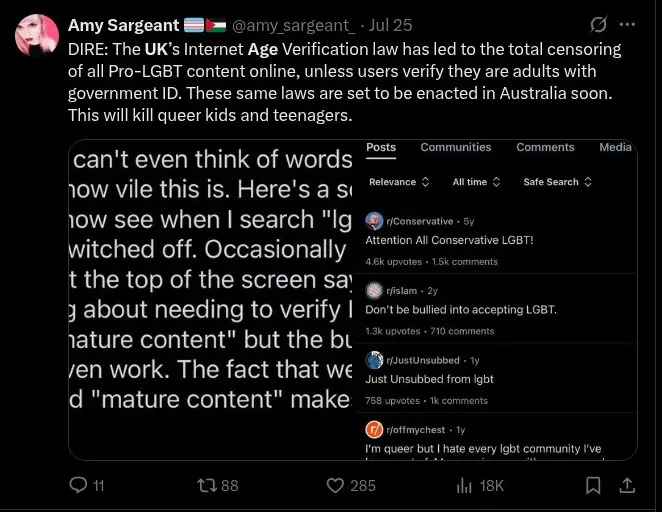Expand the Safe Search dropdown

(557, 182)
